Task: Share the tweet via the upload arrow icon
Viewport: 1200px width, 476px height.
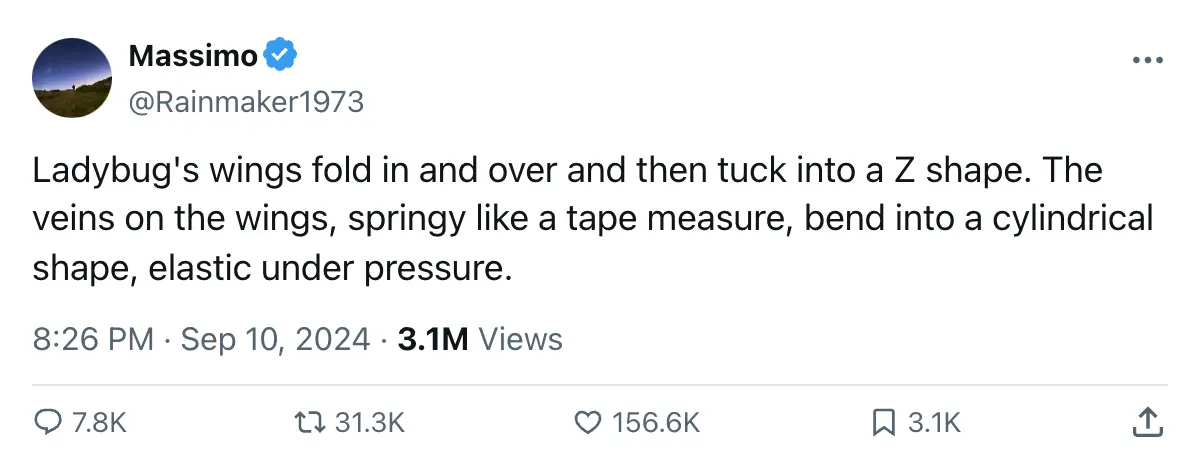Action: coord(1146,422)
